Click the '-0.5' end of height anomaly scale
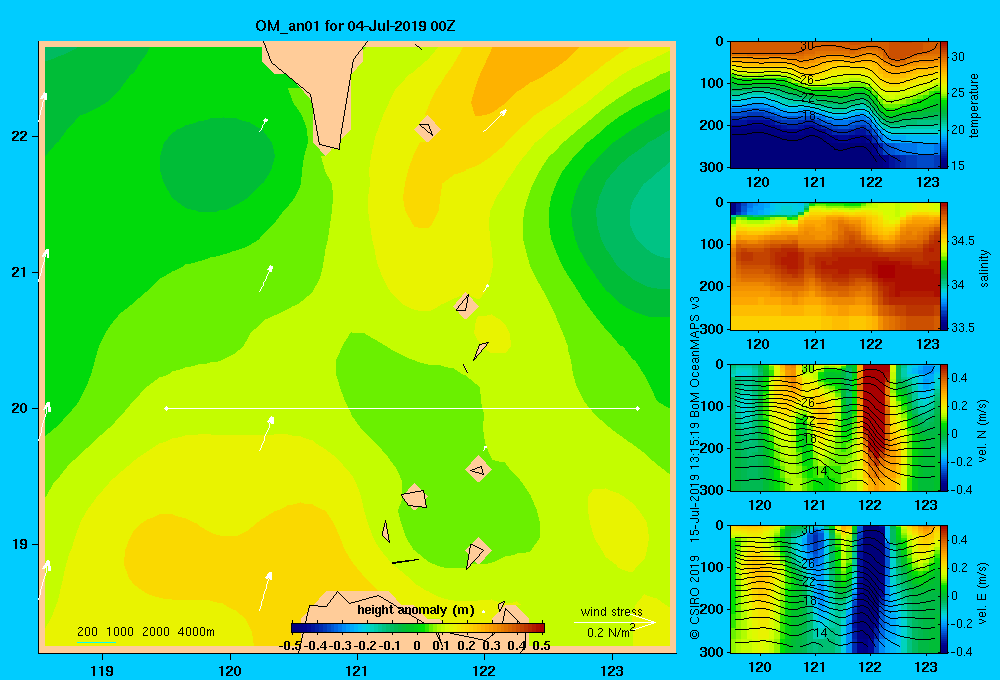Screen dimensions: 1000x680 pos(290,646)
